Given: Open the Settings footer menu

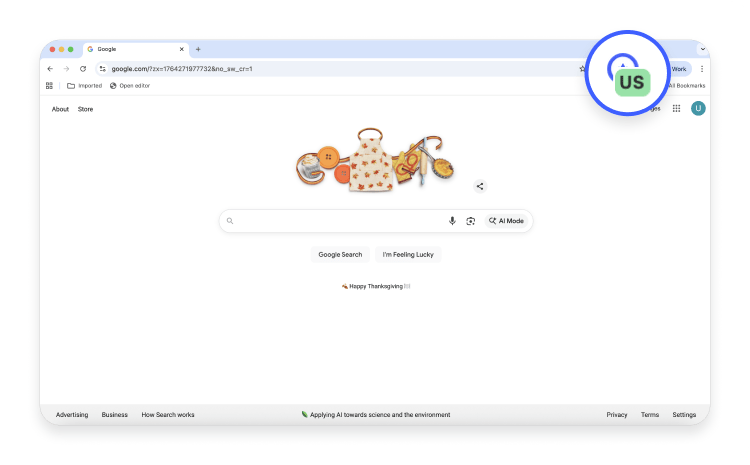Looking at the screenshot, I should point(684,415).
